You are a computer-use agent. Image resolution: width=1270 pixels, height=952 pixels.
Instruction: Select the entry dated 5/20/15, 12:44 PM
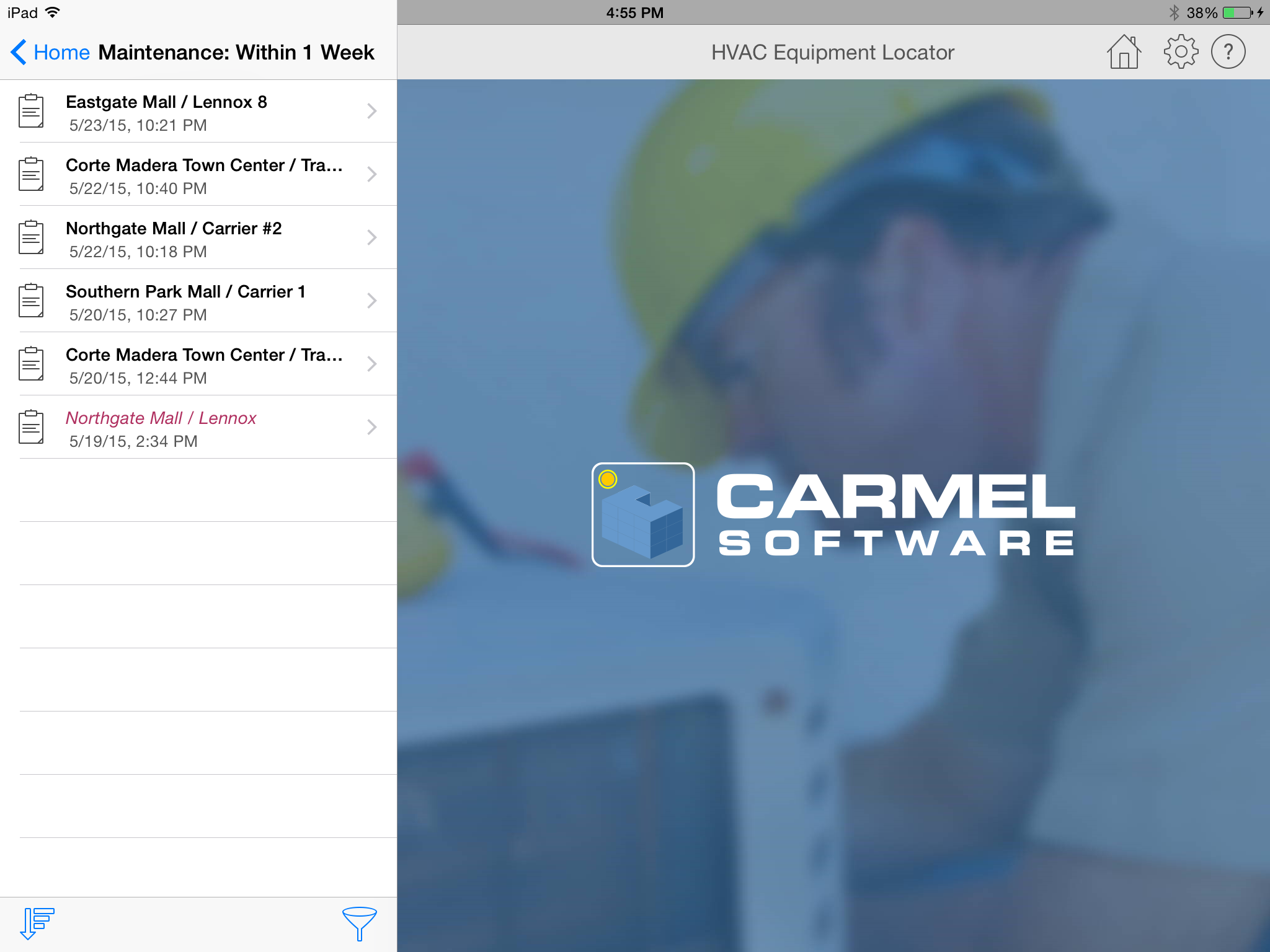[x=198, y=364]
